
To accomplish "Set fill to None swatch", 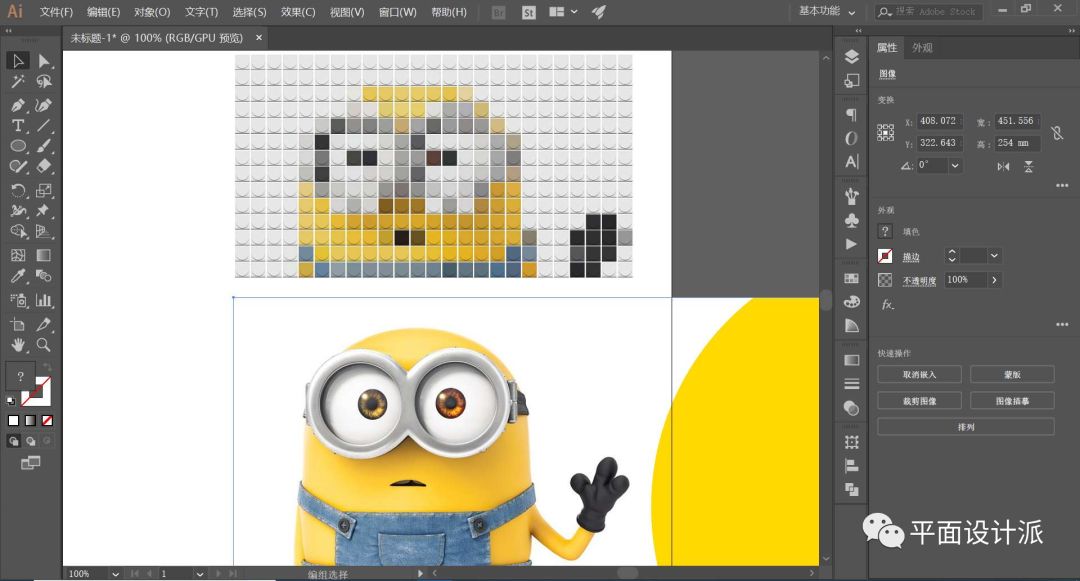I will pyautogui.click(x=47, y=421).
